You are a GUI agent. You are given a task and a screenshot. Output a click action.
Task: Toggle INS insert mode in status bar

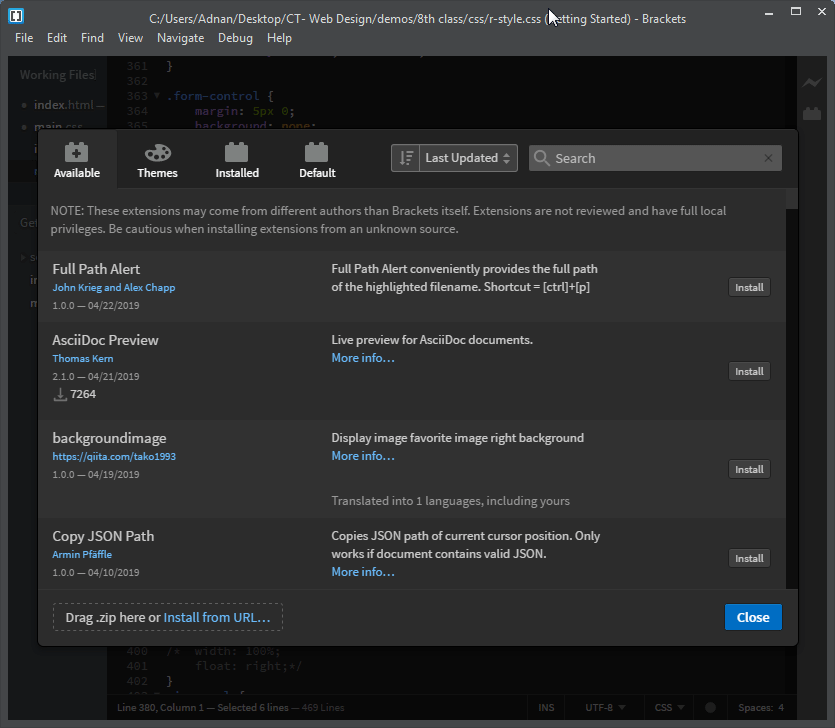(x=546, y=707)
